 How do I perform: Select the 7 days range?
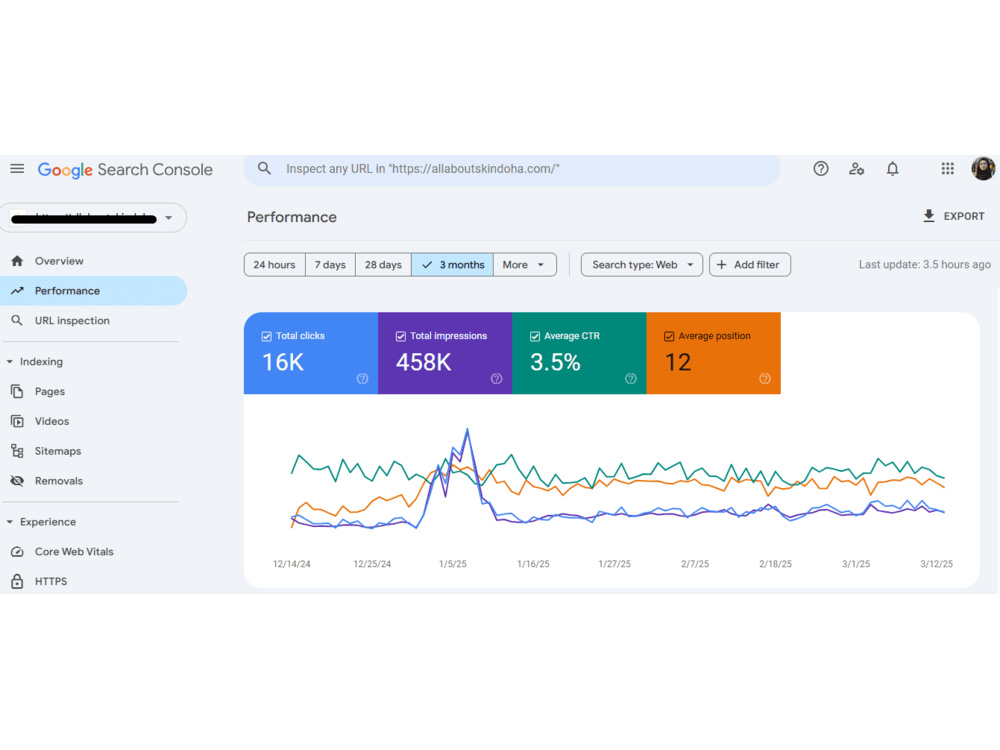330,265
